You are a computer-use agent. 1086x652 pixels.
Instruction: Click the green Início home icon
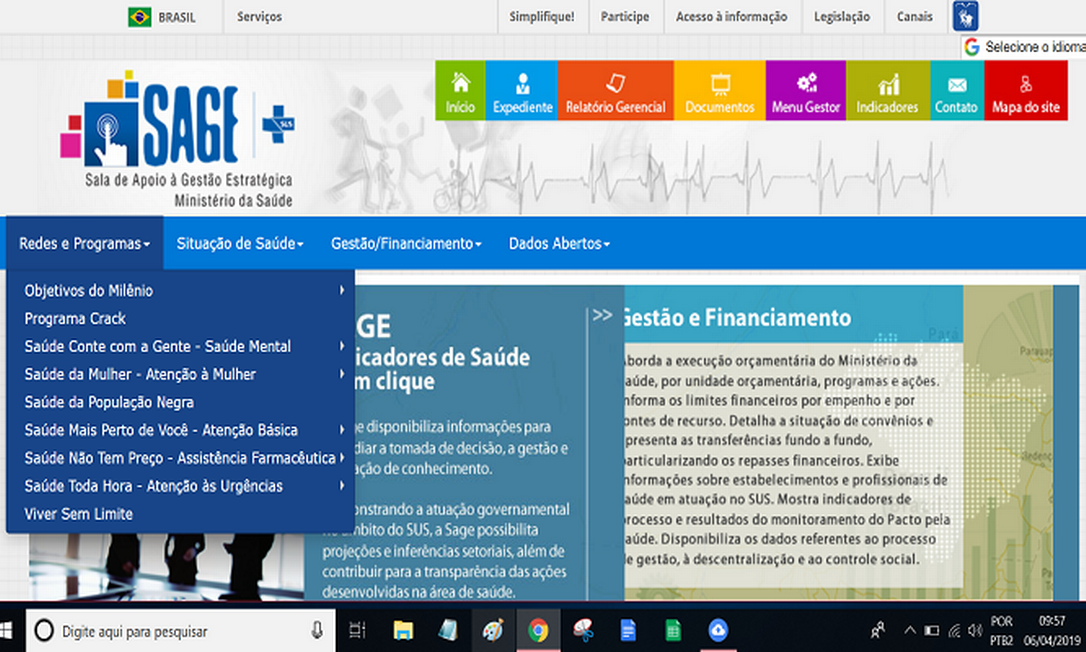[x=460, y=90]
